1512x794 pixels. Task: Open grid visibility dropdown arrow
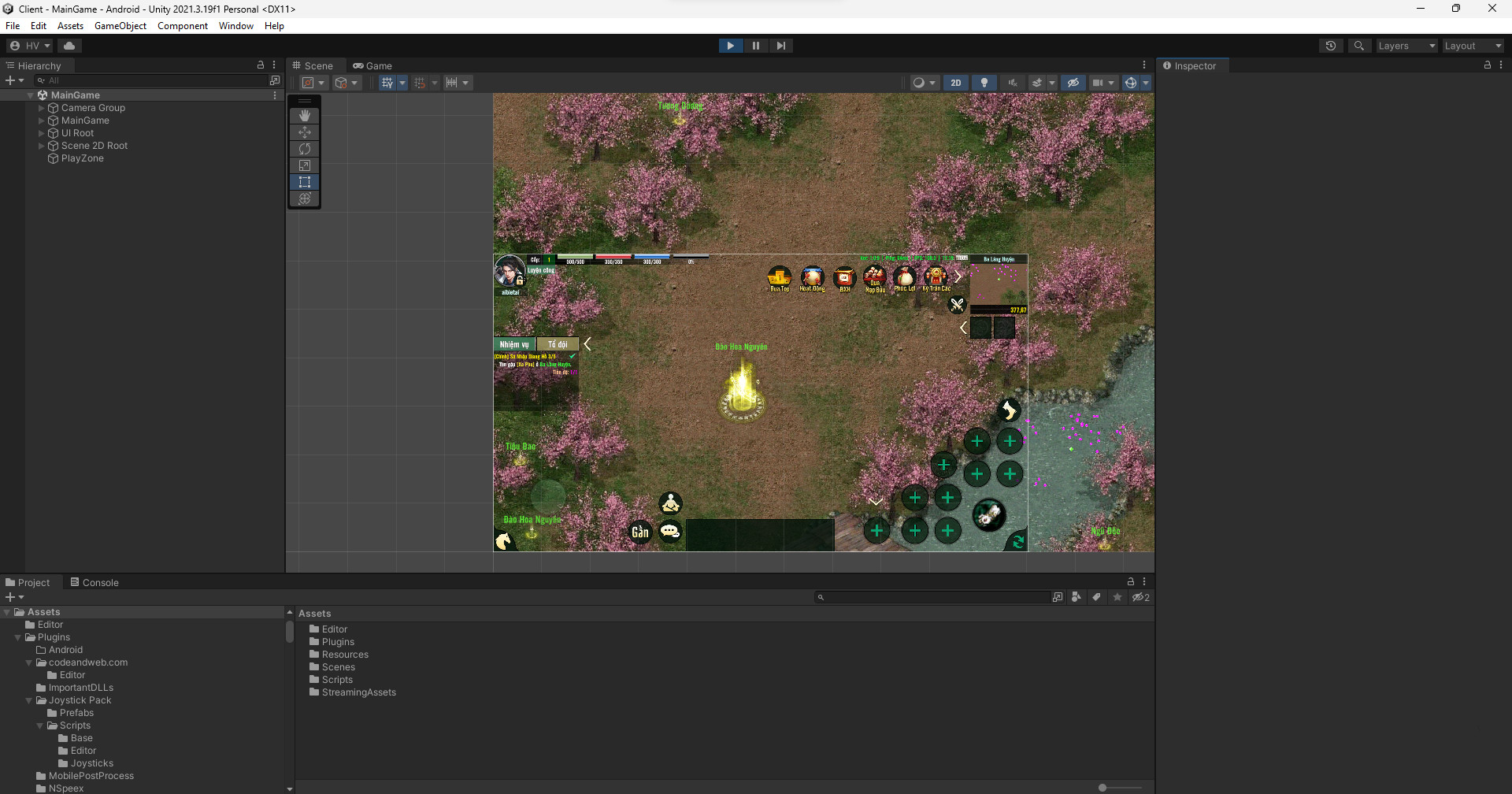tap(402, 83)
